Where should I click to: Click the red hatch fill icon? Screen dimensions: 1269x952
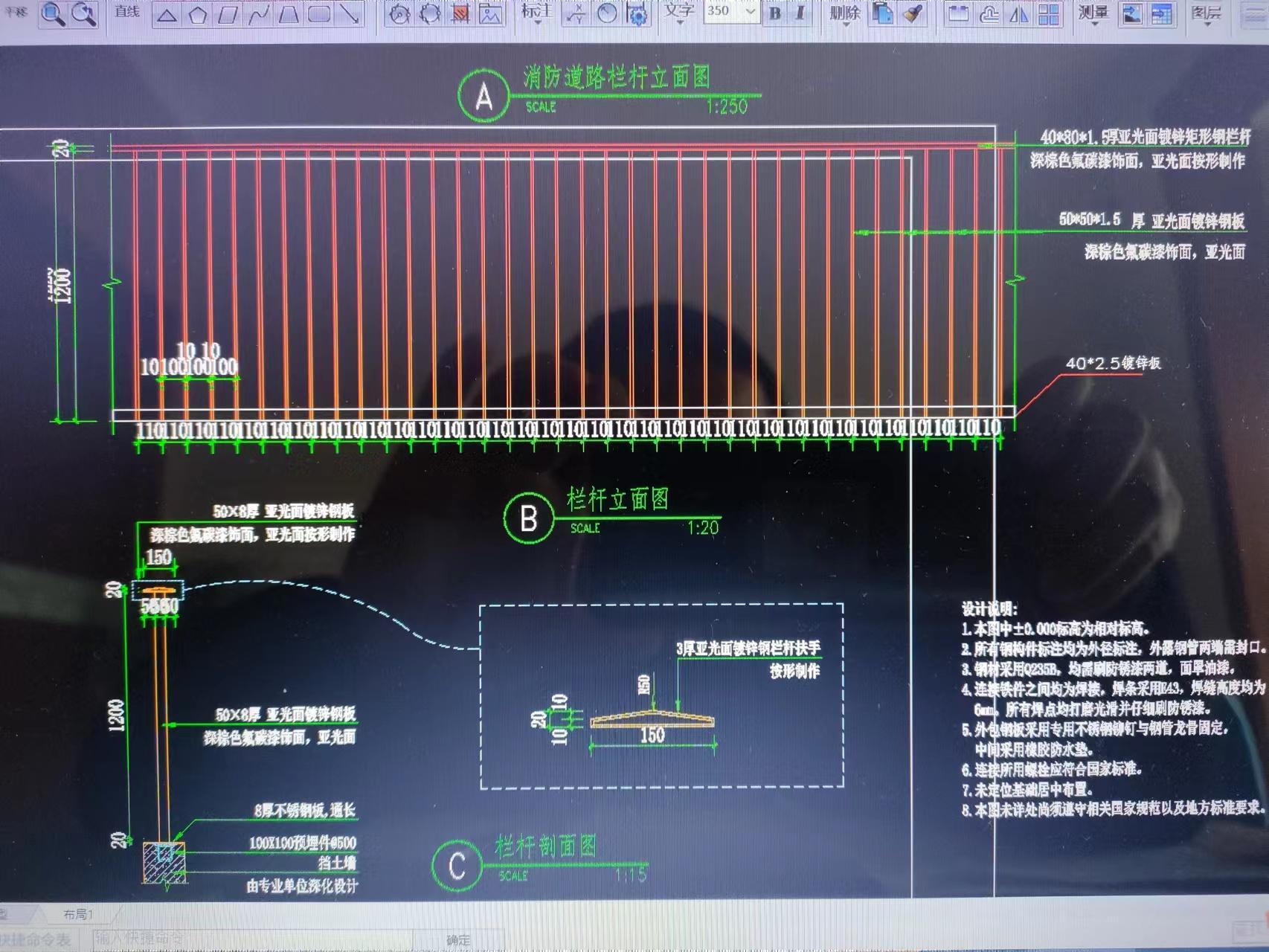[x=460, y=14]
